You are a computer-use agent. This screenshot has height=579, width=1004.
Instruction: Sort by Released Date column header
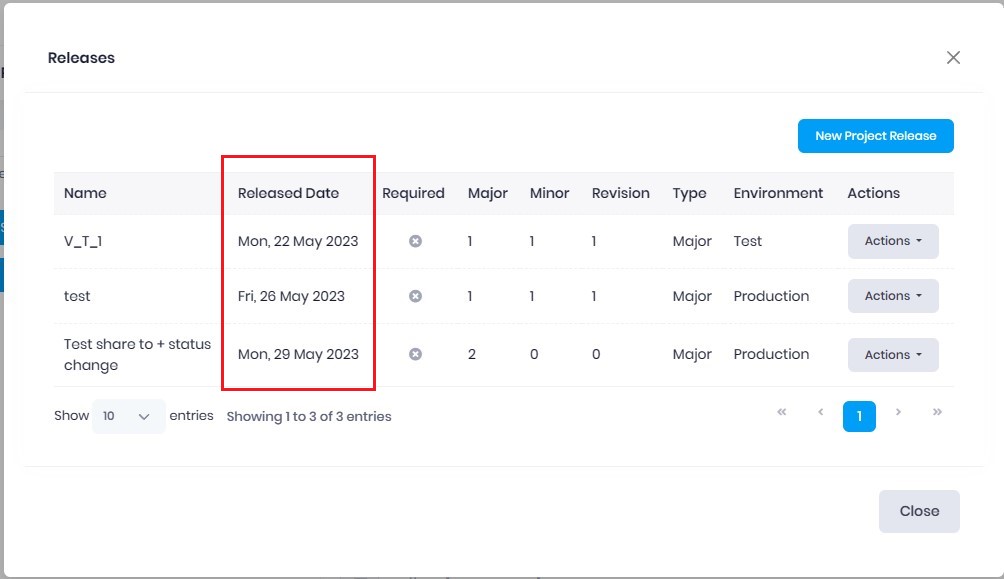coord(288,193)
